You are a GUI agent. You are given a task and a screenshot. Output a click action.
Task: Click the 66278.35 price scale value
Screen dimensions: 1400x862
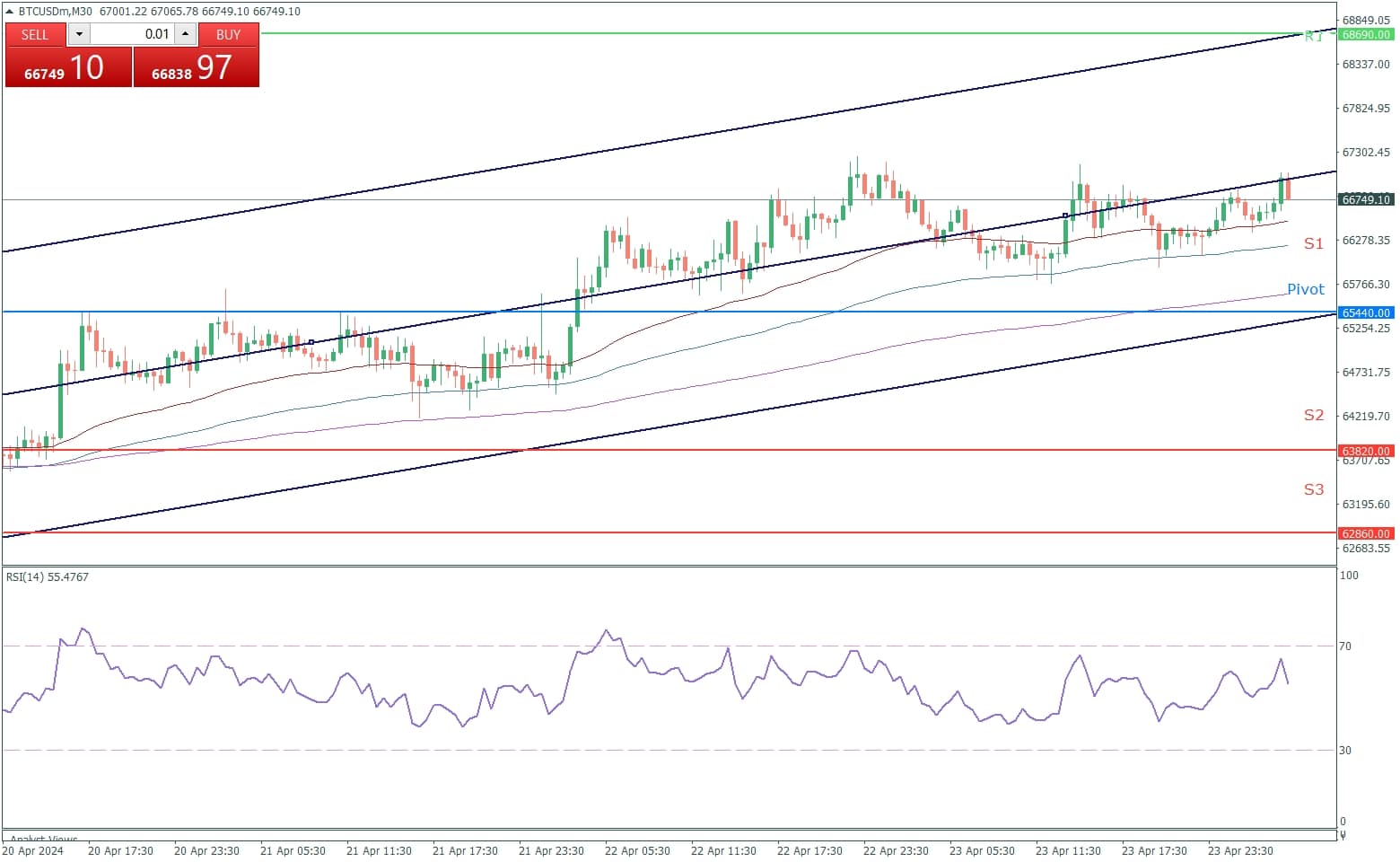tap(1366, 240)
